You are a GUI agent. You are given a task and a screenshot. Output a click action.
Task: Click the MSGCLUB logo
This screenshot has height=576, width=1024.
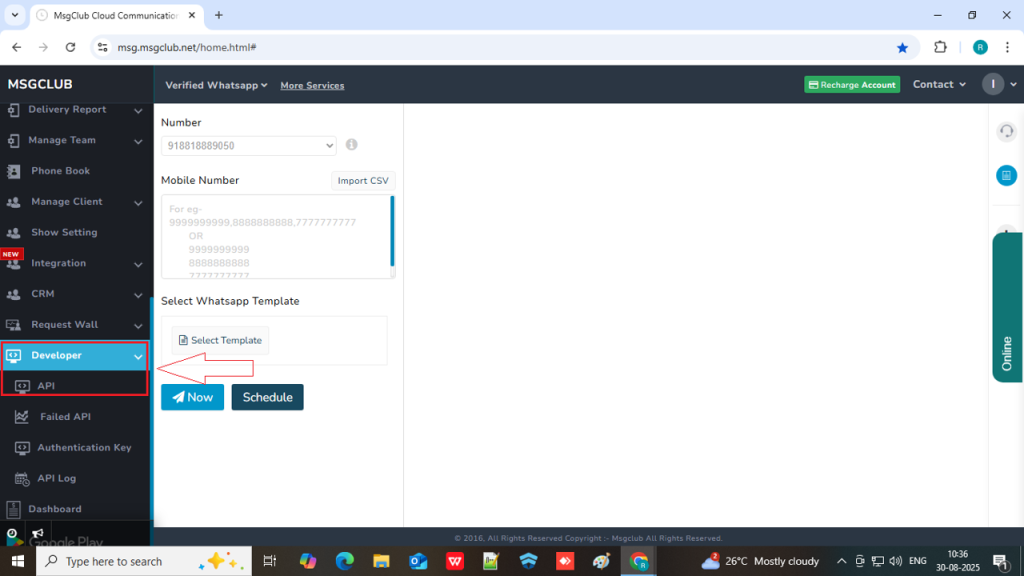40,84
